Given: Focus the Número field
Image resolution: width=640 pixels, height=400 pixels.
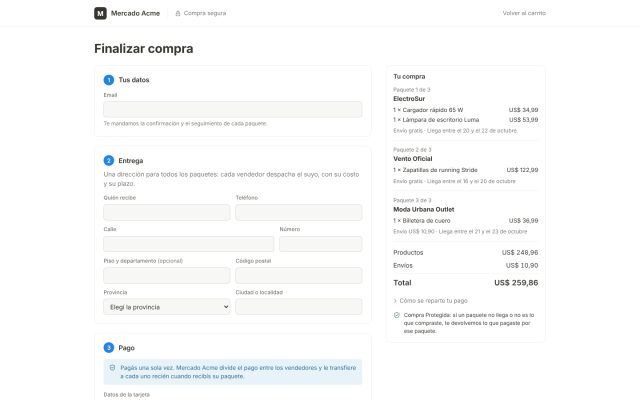Looking at the screenshot, I should (320, 244).
